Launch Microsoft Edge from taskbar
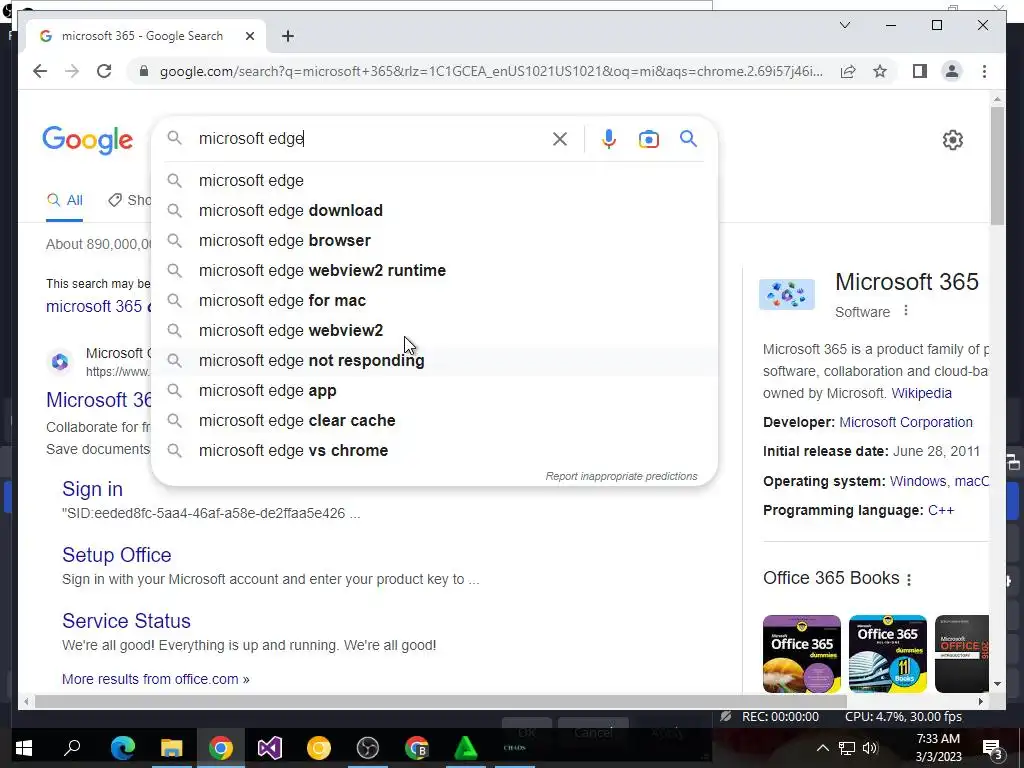Viewport: 1024px width, 768px height. coord(123,748)
